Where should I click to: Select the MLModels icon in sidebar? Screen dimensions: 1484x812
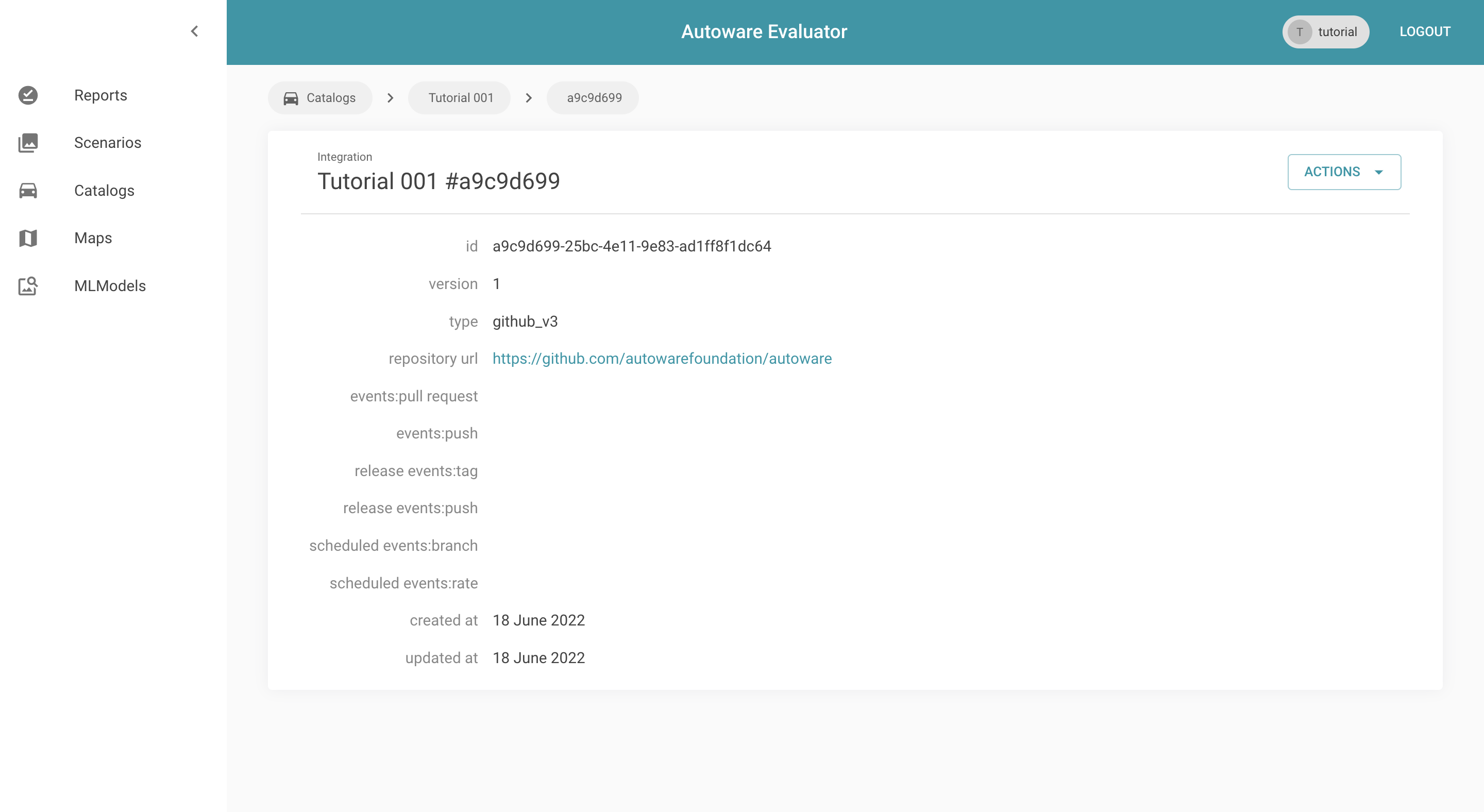[x=28, y=285]
